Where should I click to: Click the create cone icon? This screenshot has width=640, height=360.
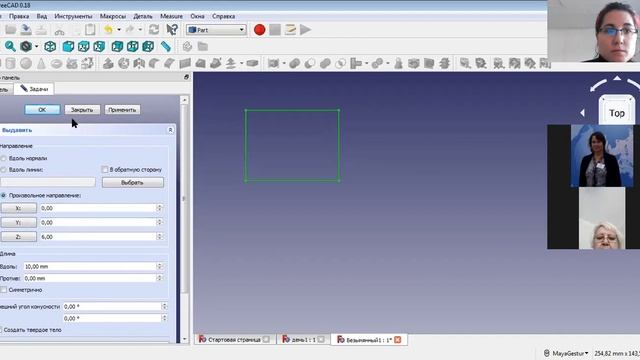pos(41,63)
